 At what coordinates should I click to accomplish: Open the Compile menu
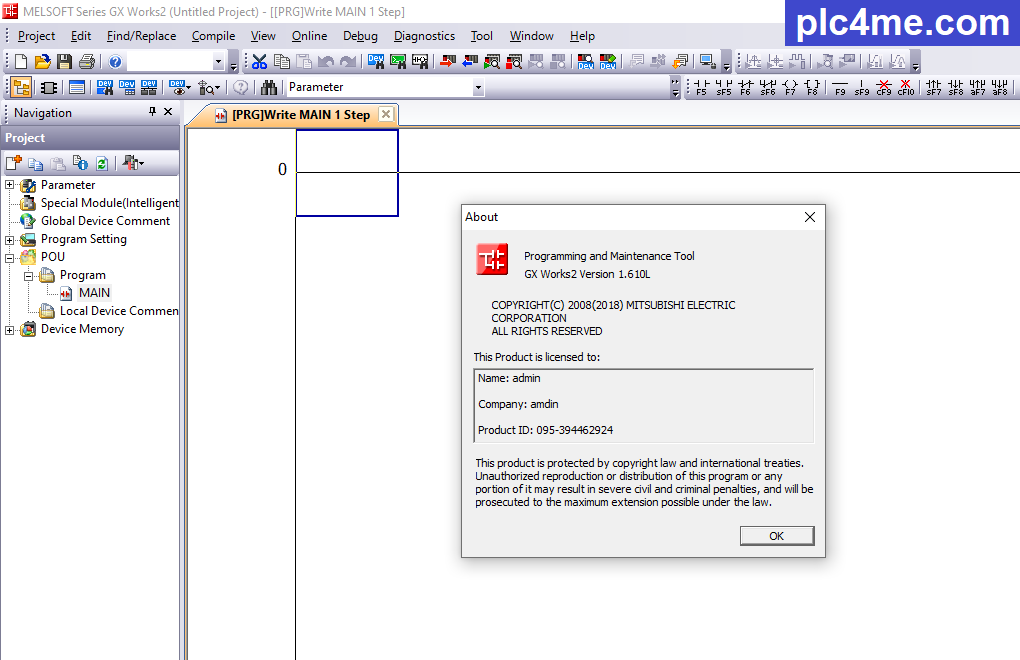(213, 36)
